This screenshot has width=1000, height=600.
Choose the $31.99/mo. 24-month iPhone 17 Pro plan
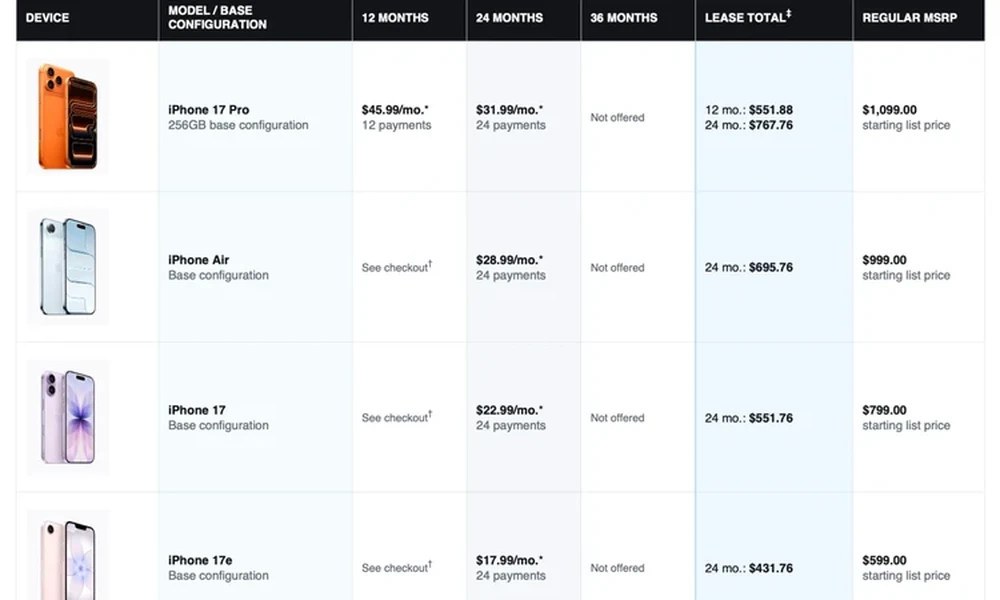coord(509,110)
